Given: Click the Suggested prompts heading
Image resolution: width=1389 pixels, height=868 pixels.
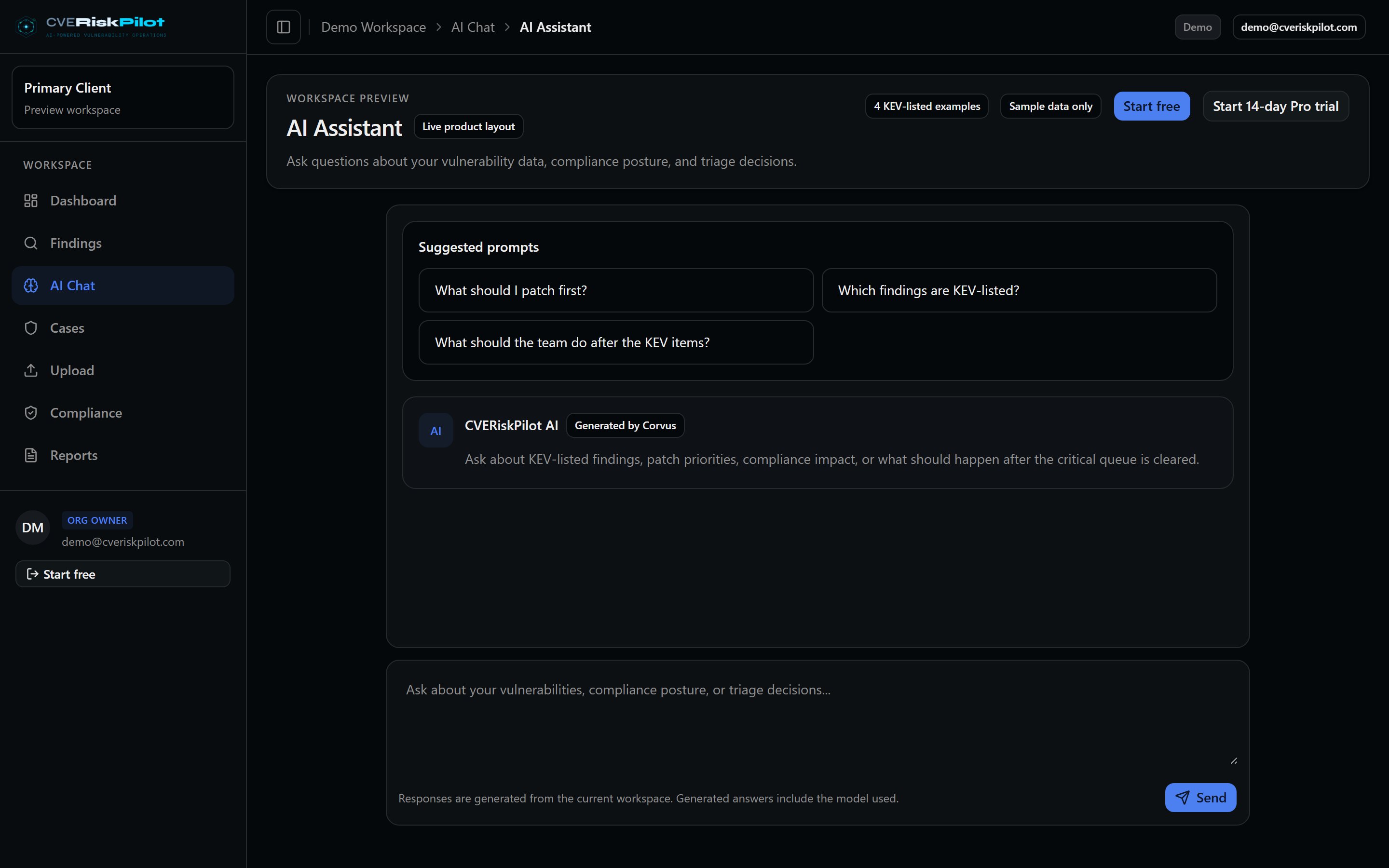Looking at the screenshot, I should click(x=478, y=247).
